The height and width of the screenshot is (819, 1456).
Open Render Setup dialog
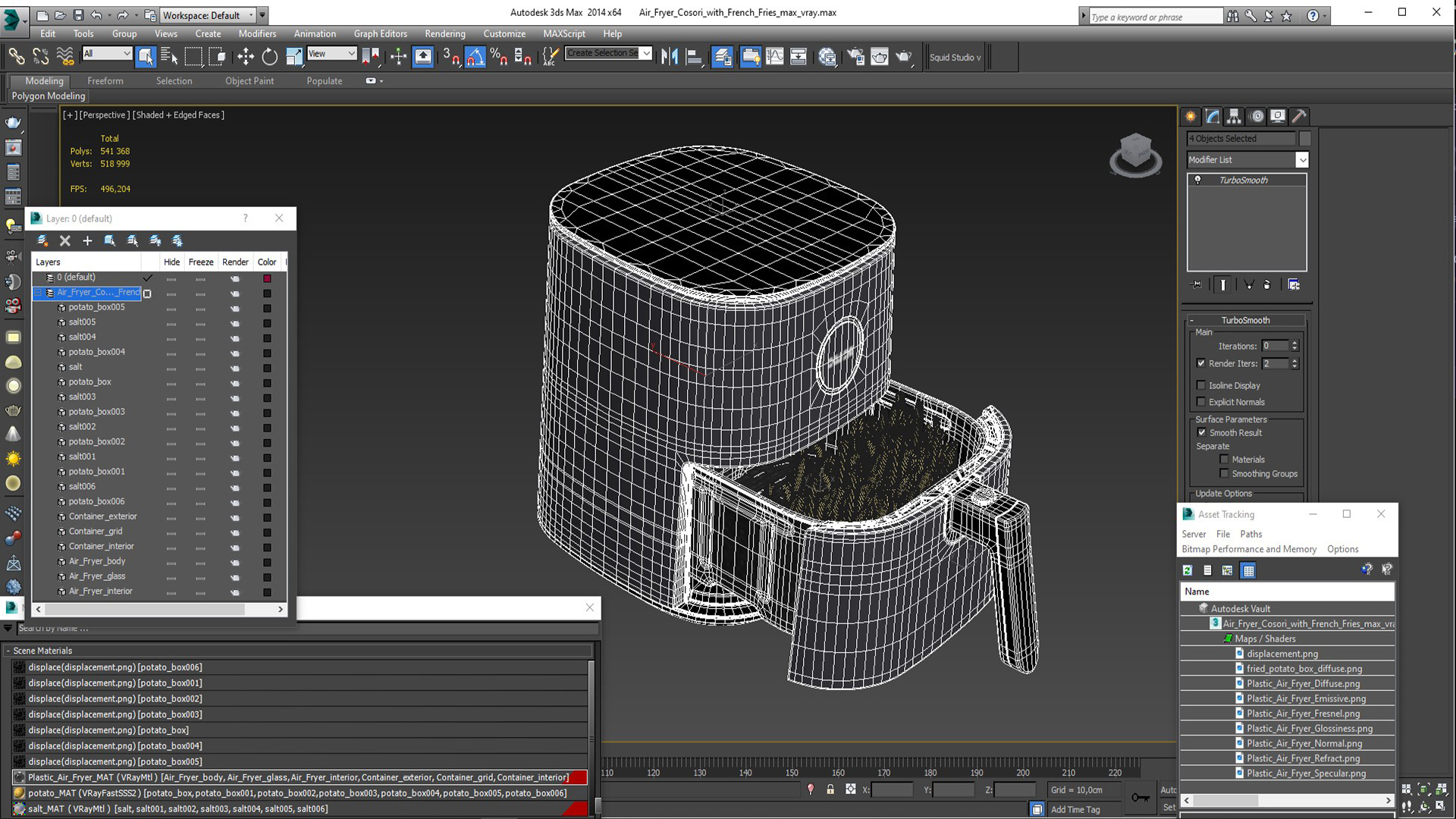click(x=855, y=56)
